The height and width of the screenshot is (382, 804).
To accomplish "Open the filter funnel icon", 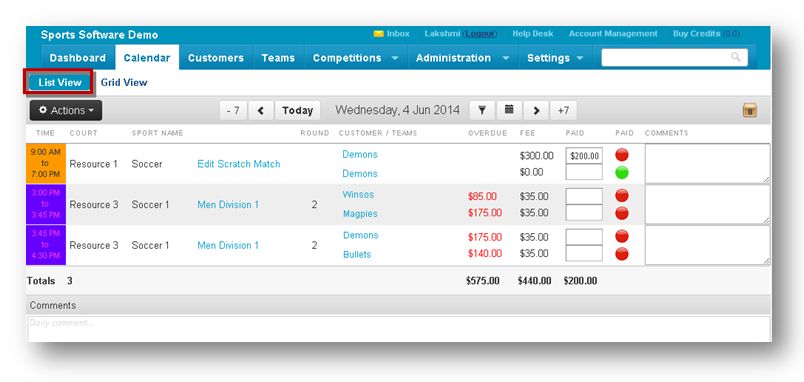I will (482, 110).
